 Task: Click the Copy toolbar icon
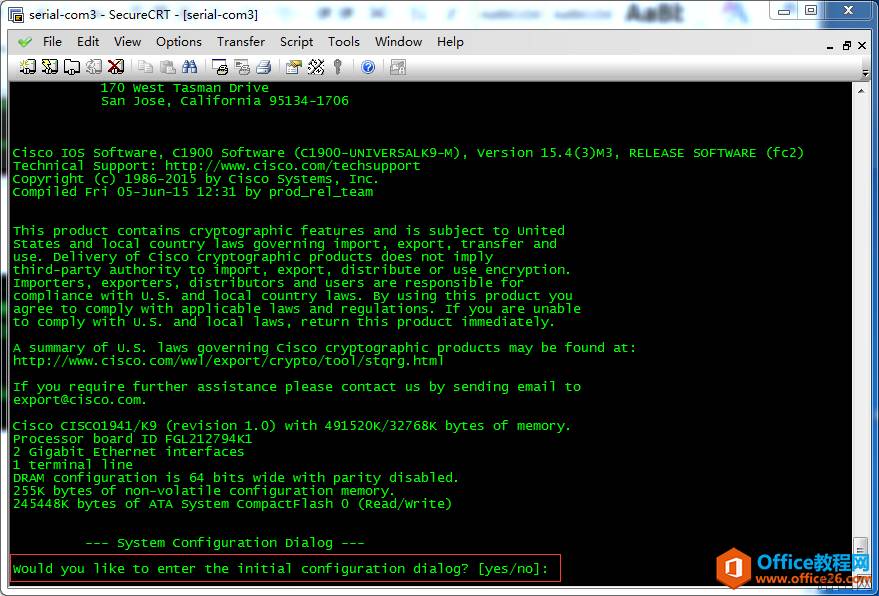(146, 67)
